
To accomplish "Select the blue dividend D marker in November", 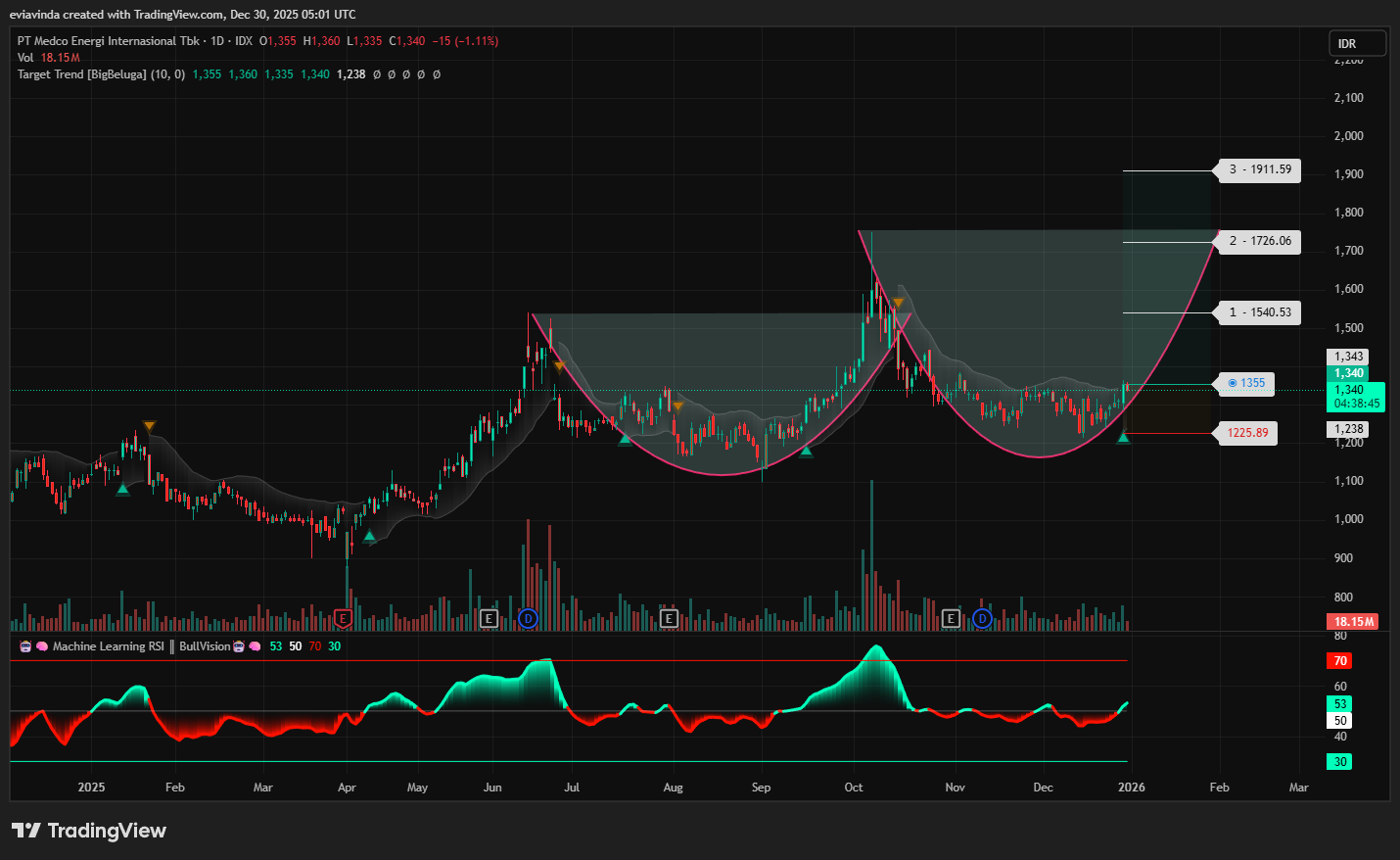I will [982, 618].
